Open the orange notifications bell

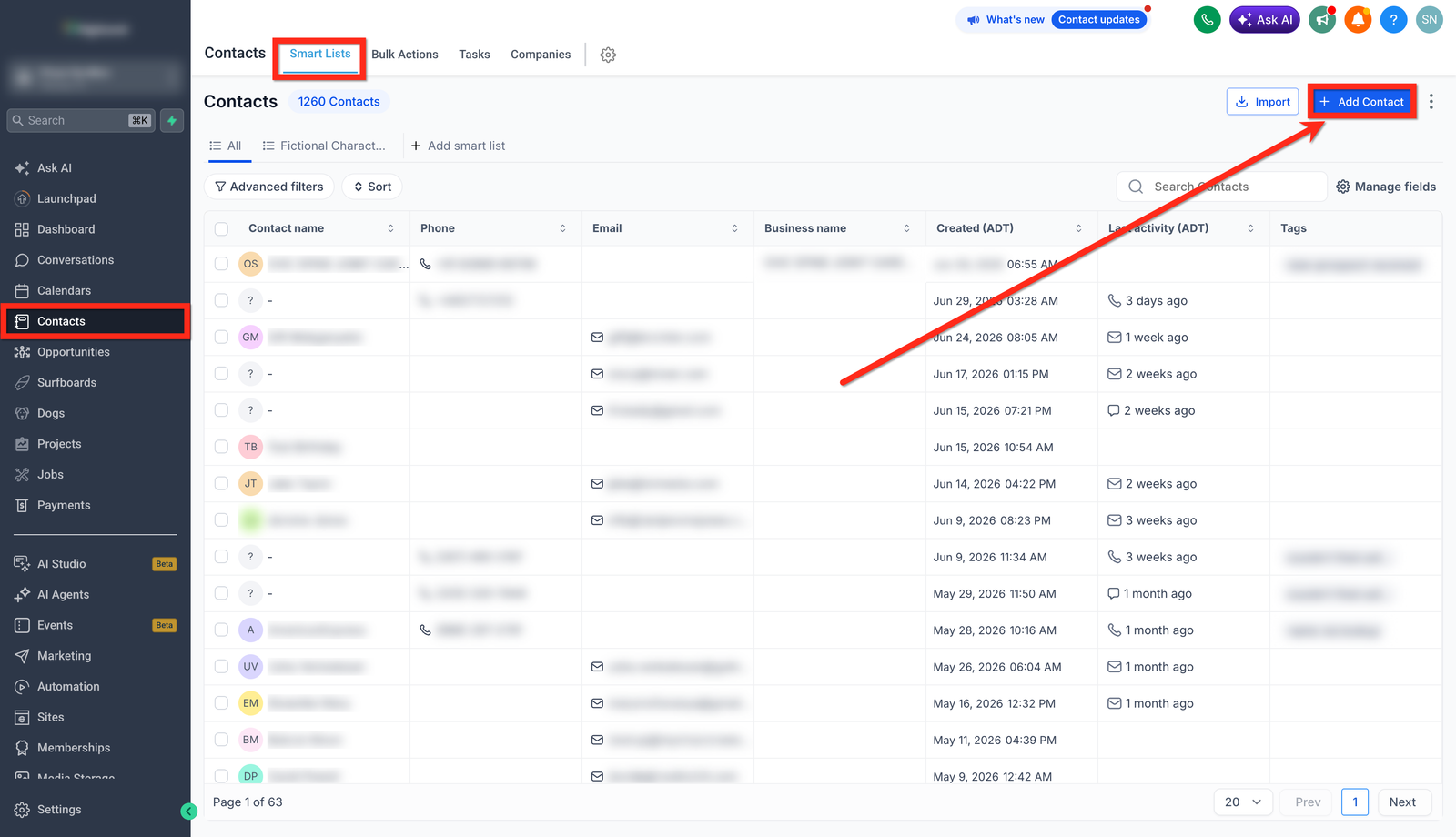pos(1358,19)
